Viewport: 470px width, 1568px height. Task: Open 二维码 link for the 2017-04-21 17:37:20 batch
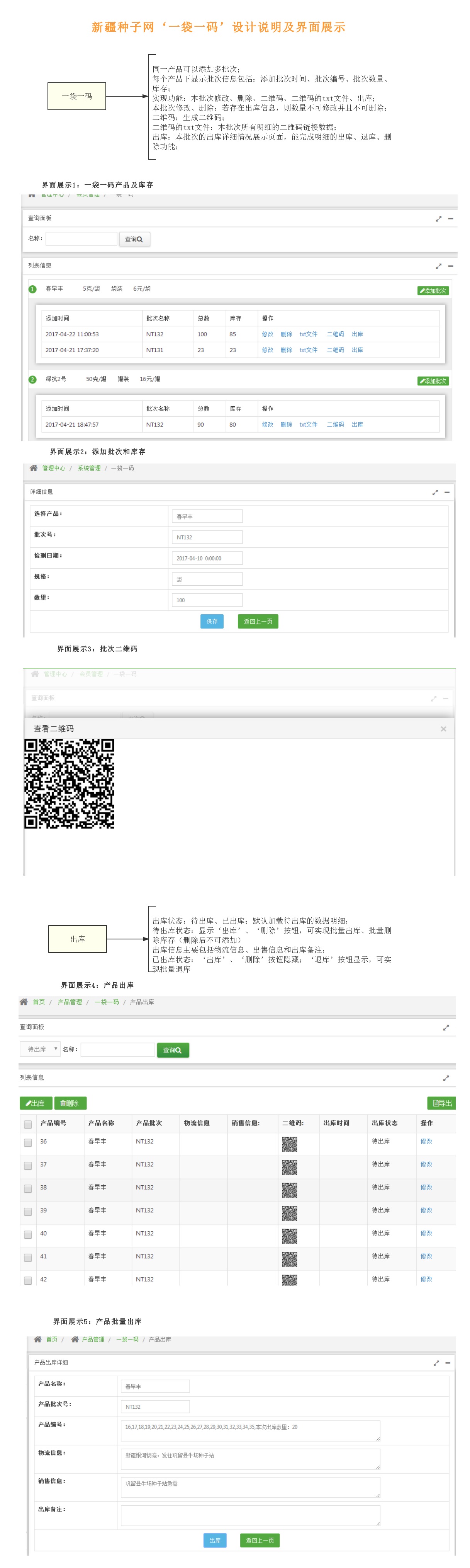pyautogui.click(x=335, y=350)
